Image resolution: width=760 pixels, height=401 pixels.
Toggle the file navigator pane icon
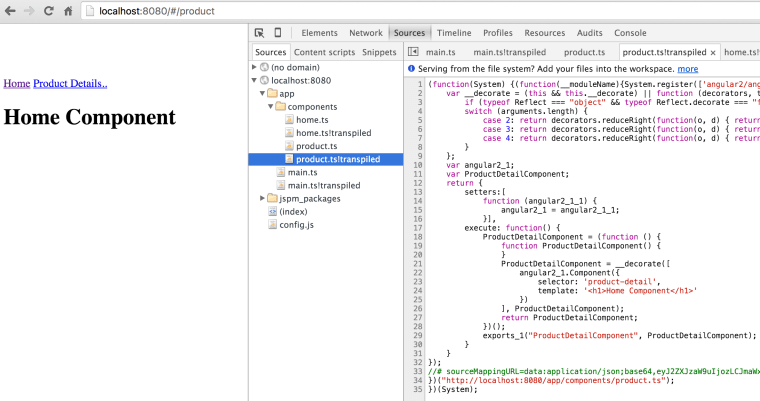[x=412, y=52]
